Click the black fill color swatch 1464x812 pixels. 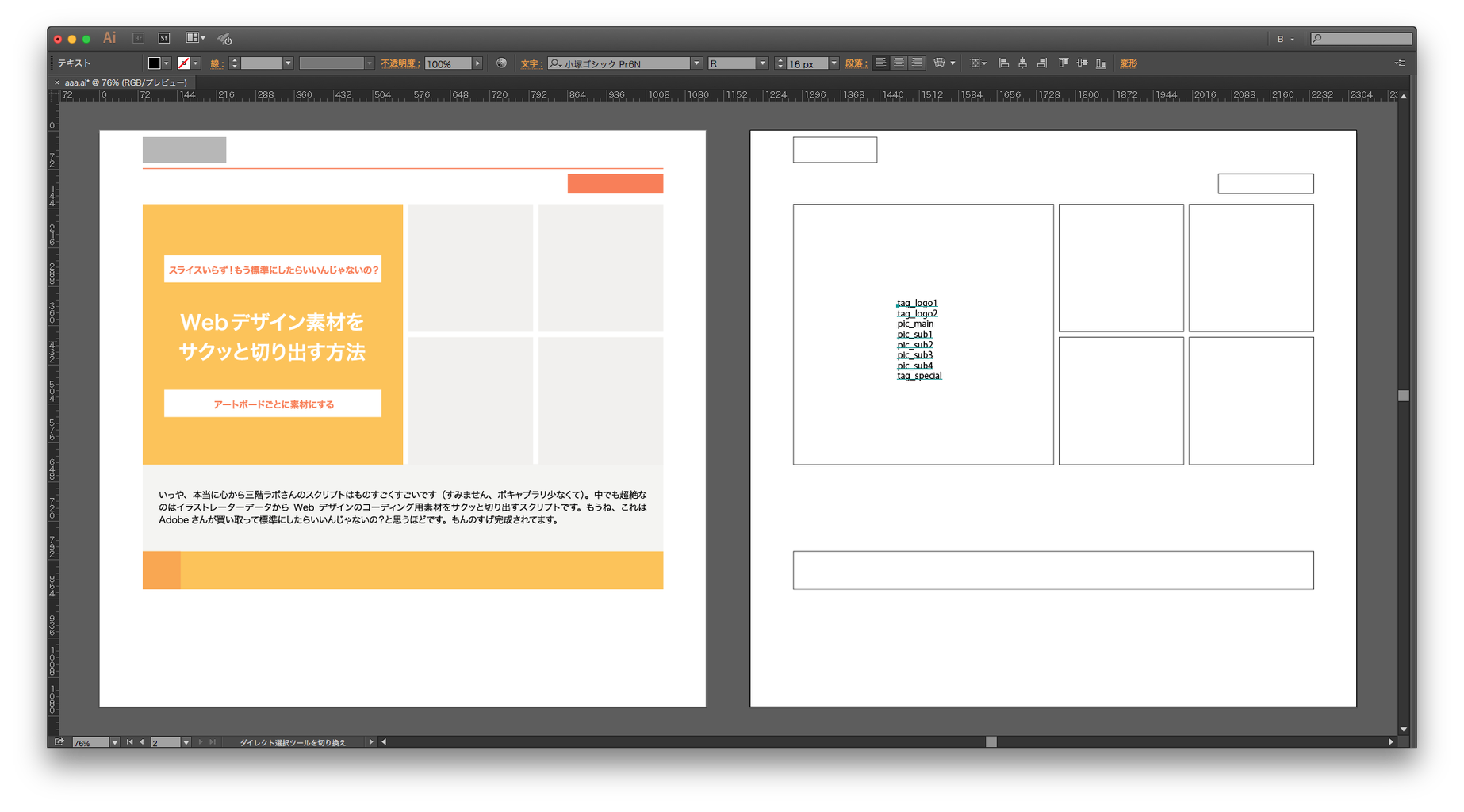point(154,63)
